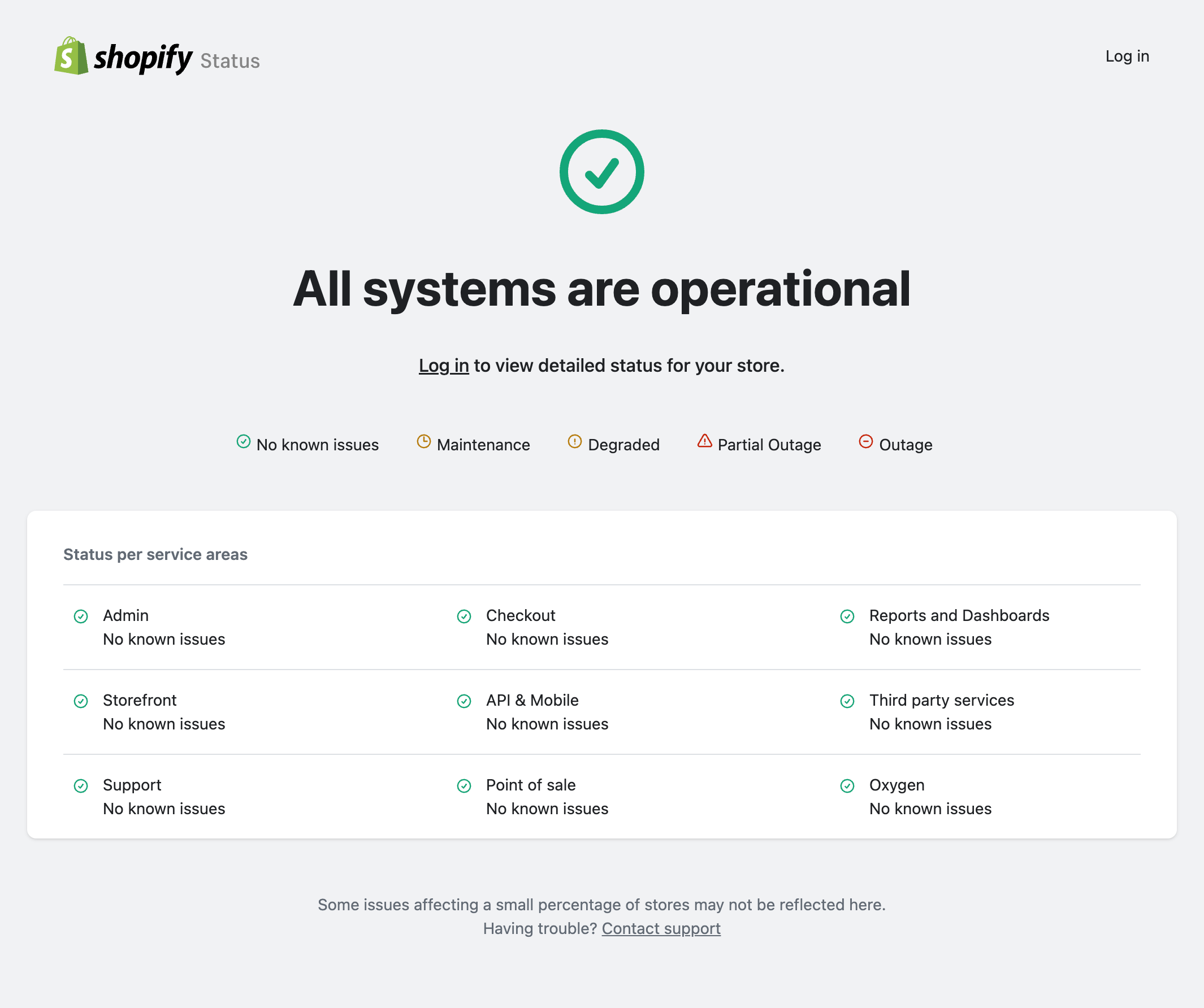
Task: Click the green checkmark status icon
Action: point(602,171)
